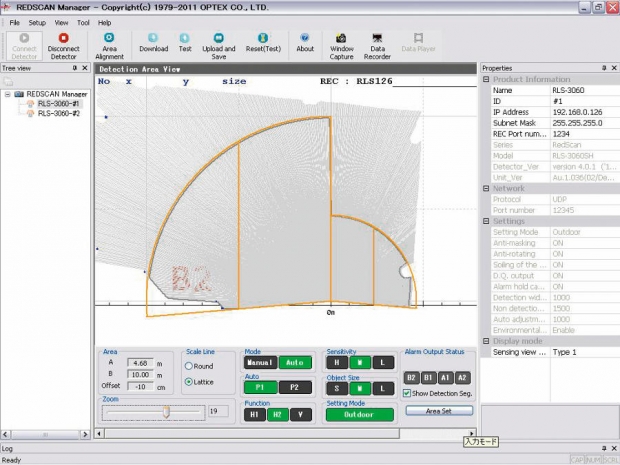Viewport: 620px width, 465px height.
Task: Select Auto preset P1
Action: (x=260, y=388)
